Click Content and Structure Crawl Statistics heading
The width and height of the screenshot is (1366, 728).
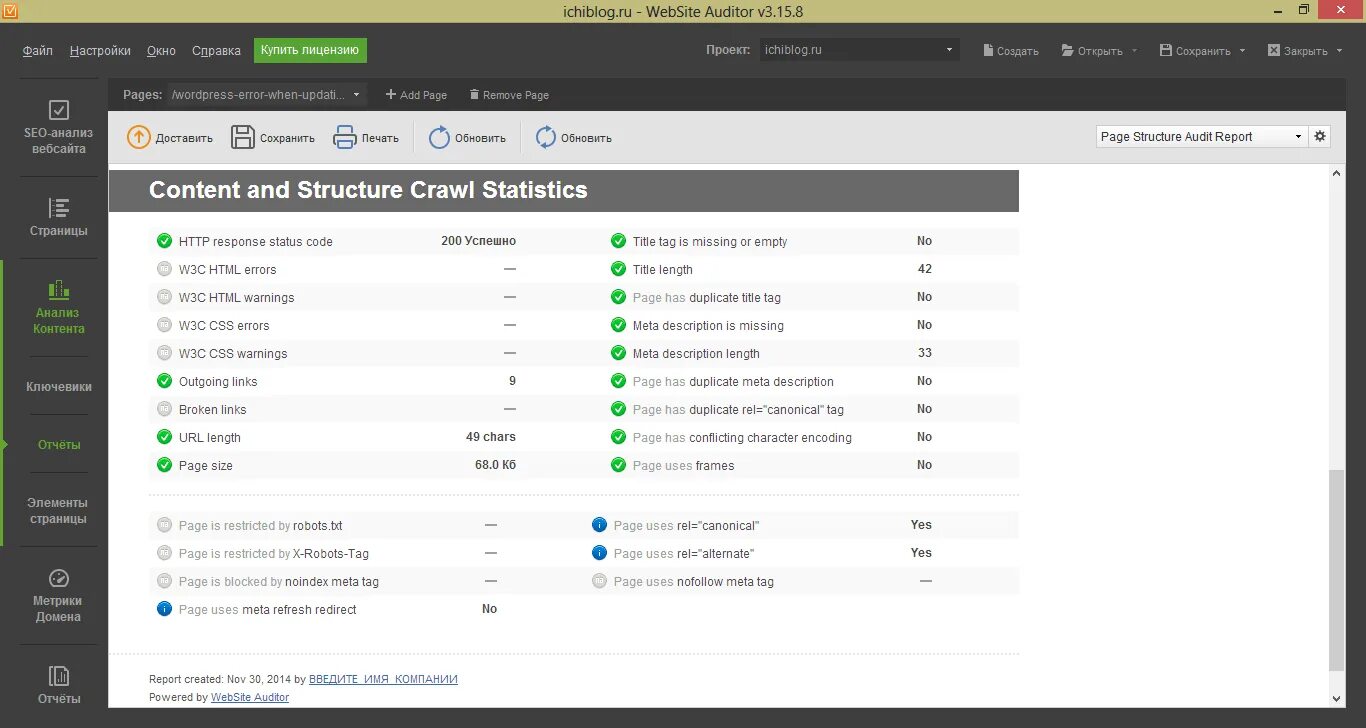click(368, 190)
